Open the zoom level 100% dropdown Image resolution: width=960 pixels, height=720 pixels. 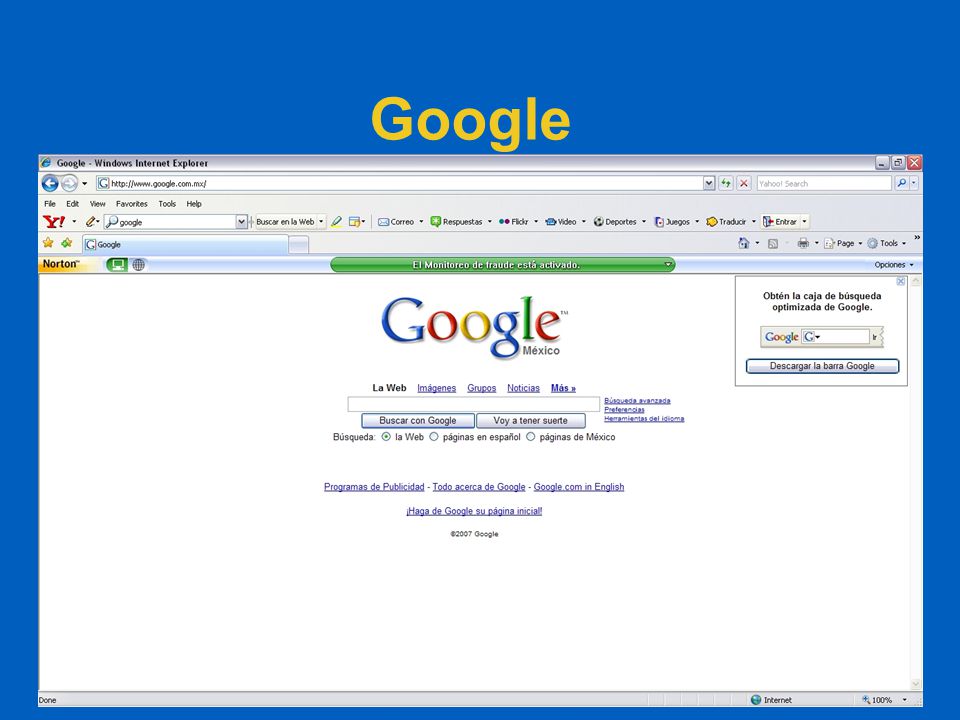(904, 700)
